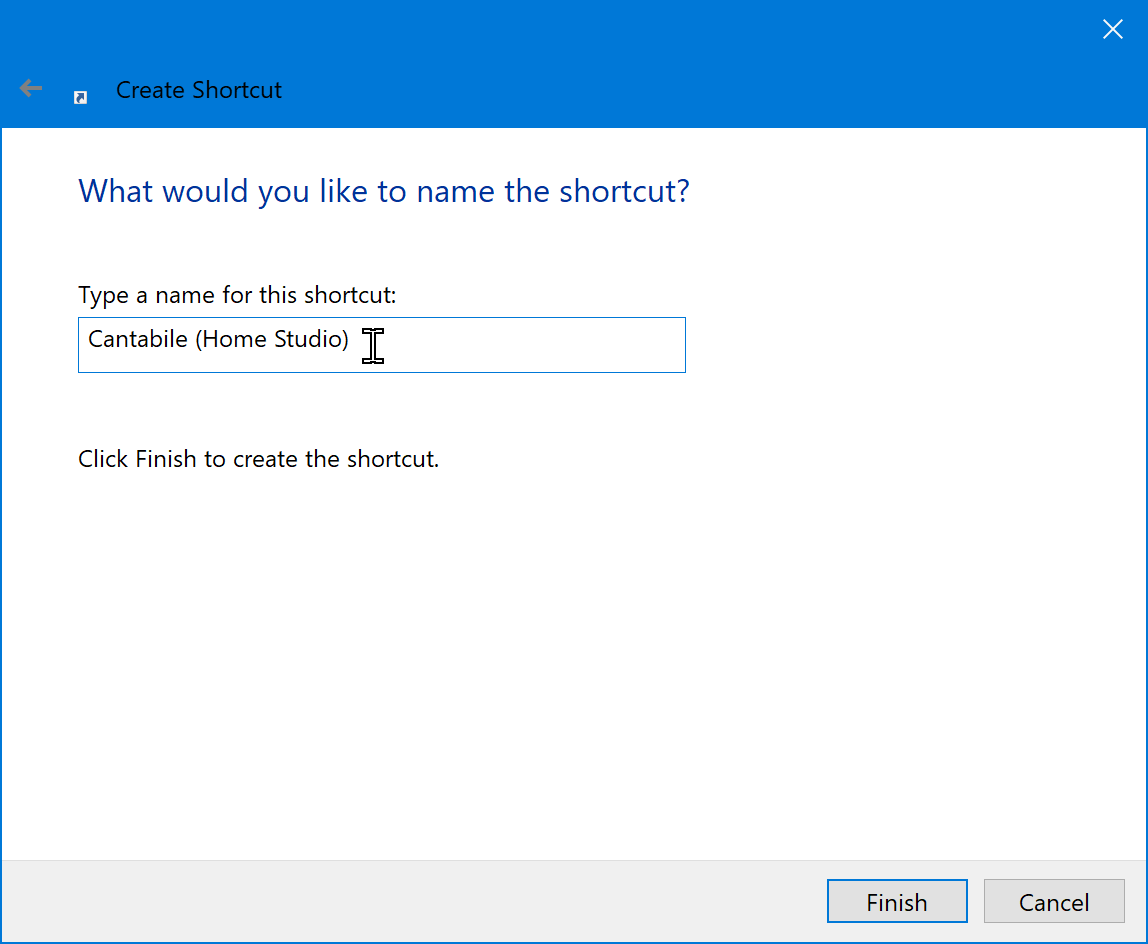This screenshot has width=1148, height=944.
Task: Click the back arrow in the title bar
Action: (31, 89)
